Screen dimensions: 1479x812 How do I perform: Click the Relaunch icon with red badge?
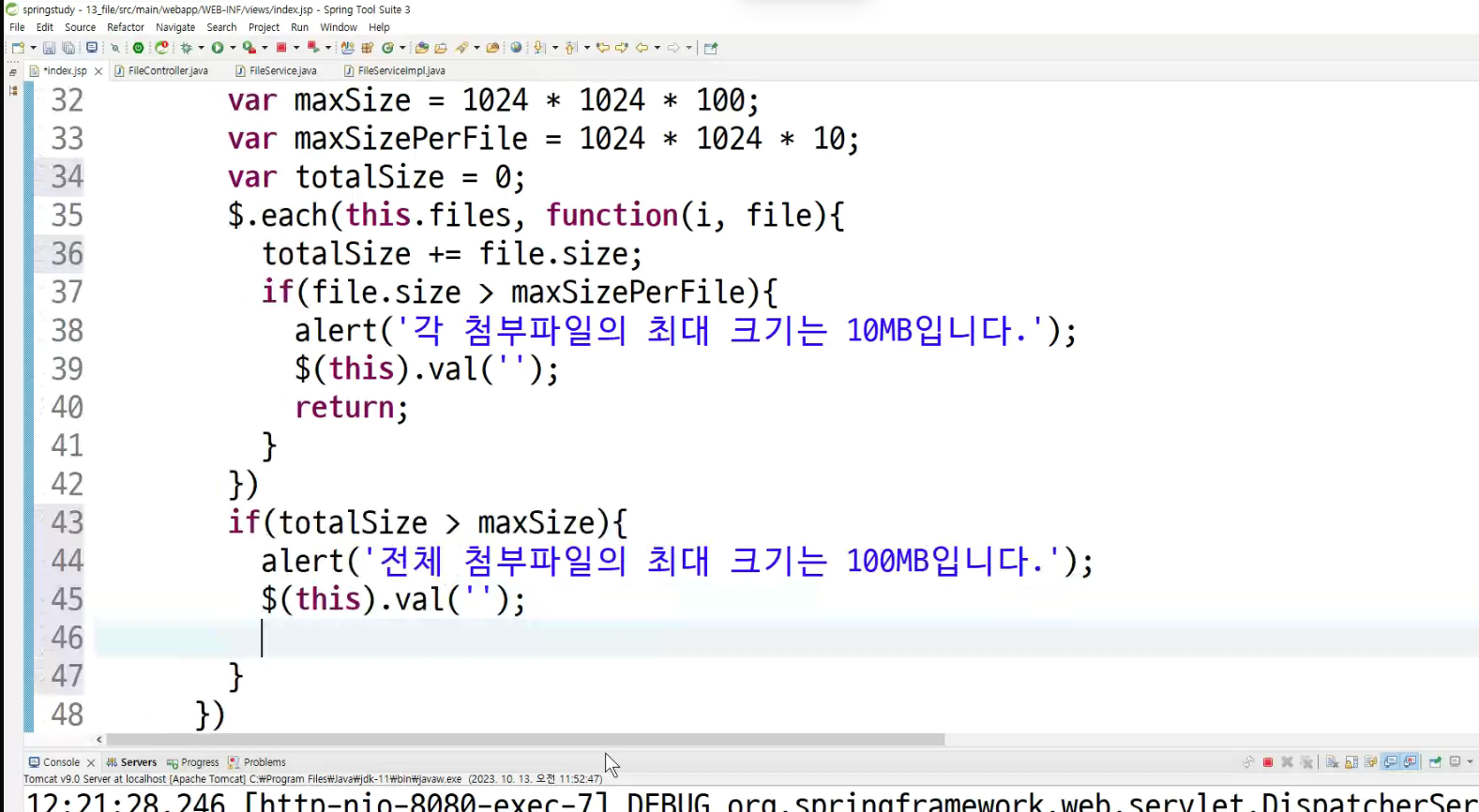[161, 48]
